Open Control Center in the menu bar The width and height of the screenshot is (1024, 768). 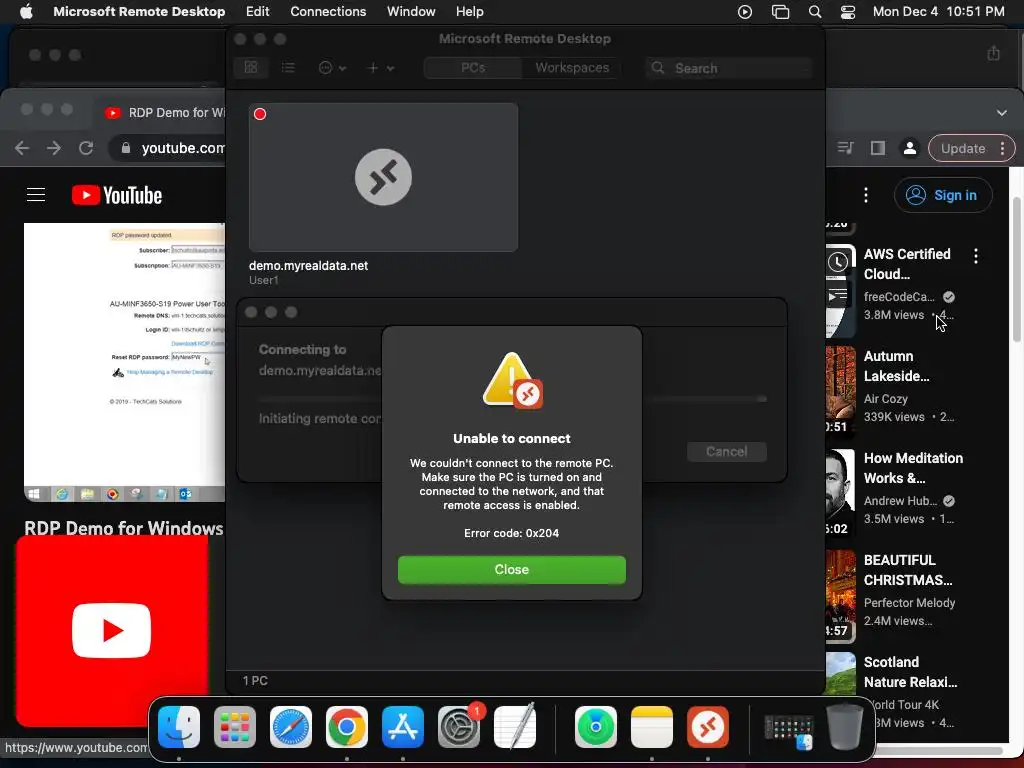(848, 12)
